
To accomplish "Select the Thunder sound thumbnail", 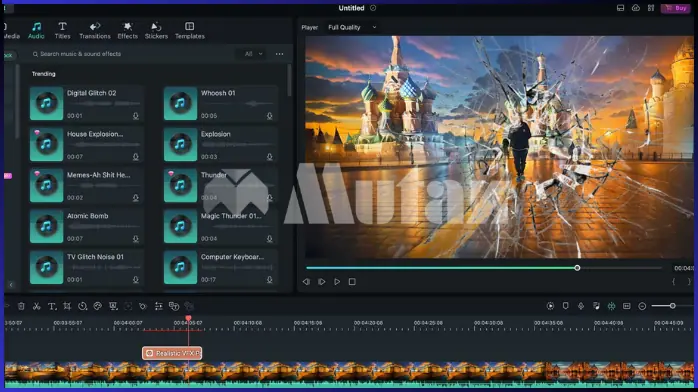I will (180, 186).
